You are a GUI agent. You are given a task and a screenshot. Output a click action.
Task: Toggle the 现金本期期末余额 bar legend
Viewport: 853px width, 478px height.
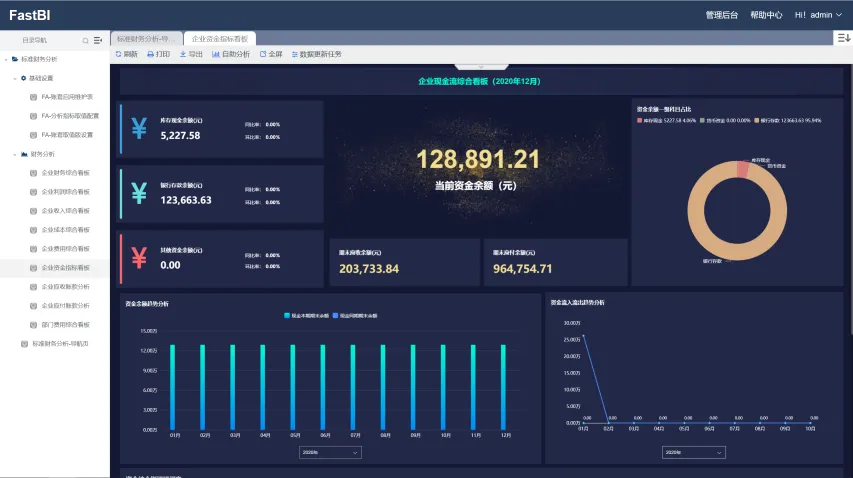[x=306, y=315]
